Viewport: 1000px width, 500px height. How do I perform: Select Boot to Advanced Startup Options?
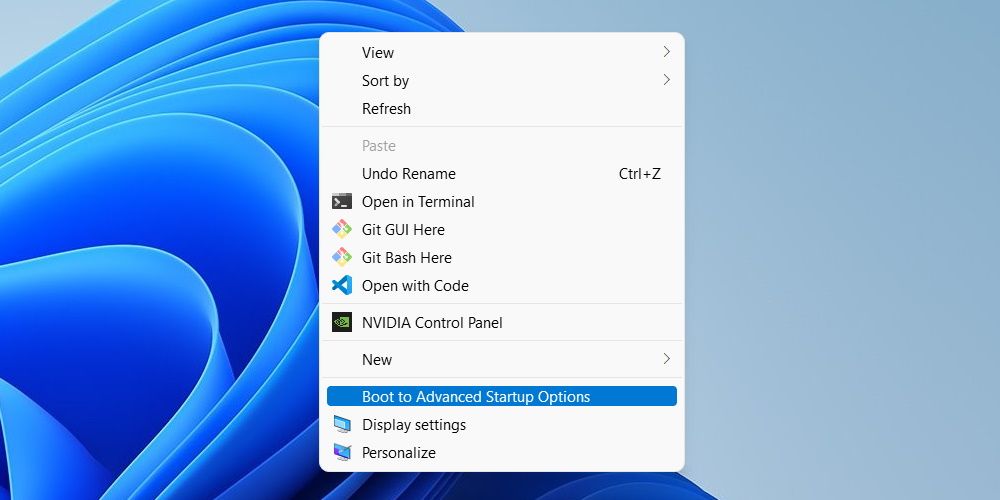[502, 396]
